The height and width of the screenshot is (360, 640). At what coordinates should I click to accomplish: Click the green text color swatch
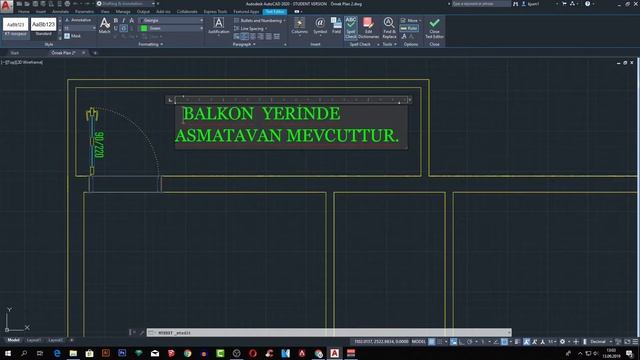[144, 28]
